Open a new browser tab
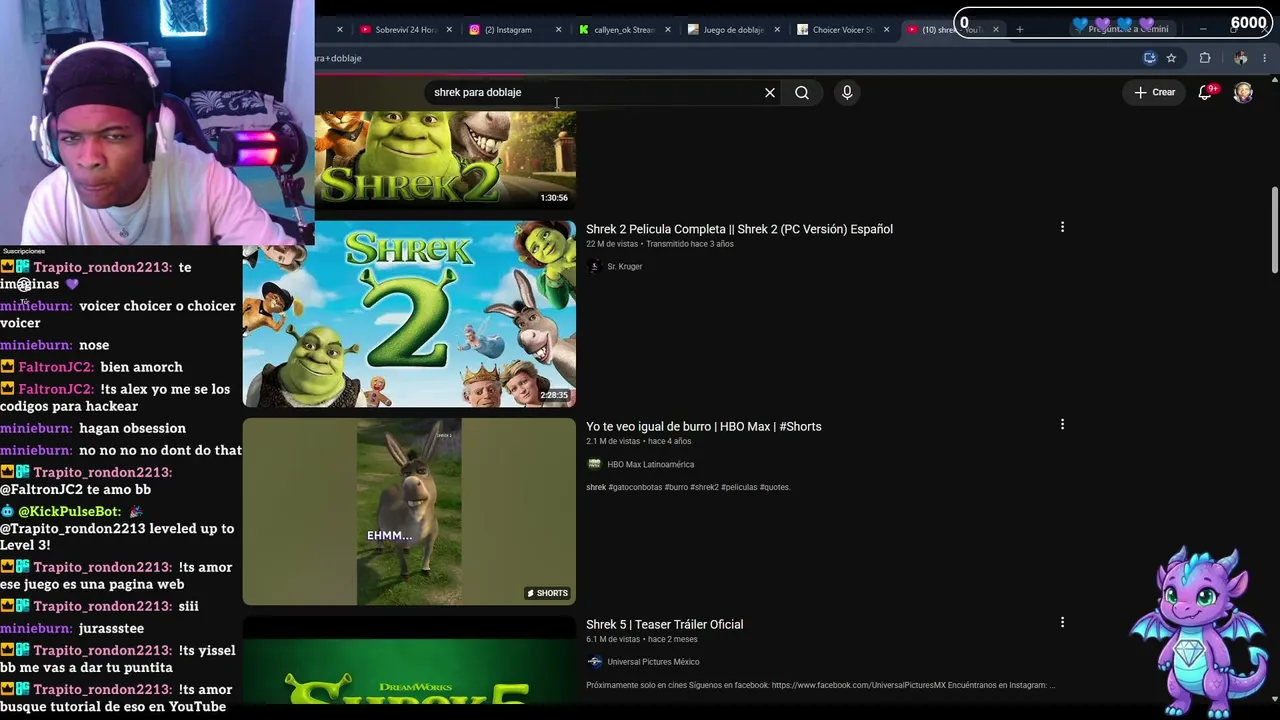Screen dimensions: 1280x720 pos(1019,29)
